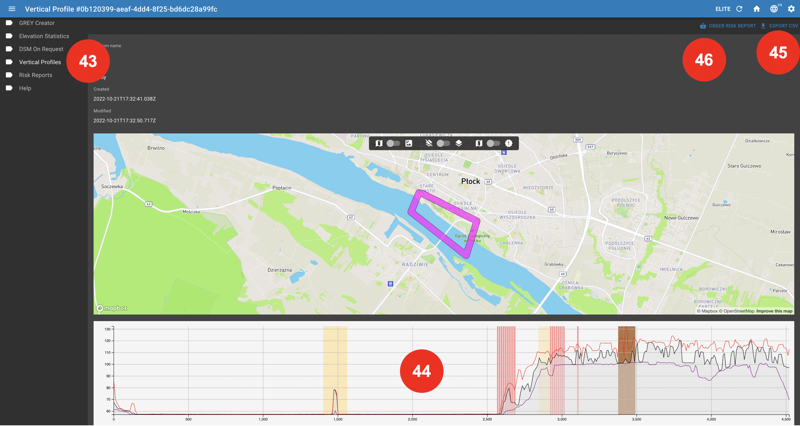Toggle the first map style switch

coord(393,144)
